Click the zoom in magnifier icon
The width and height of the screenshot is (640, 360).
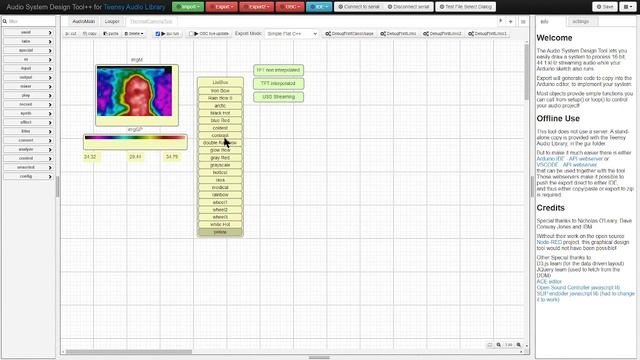click(x=518, y=345)
